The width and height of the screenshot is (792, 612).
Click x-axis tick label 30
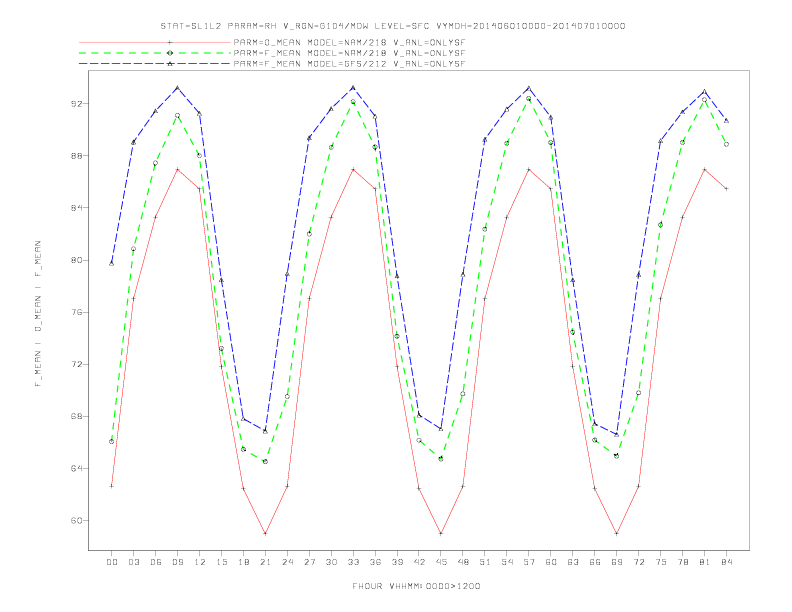331,562
